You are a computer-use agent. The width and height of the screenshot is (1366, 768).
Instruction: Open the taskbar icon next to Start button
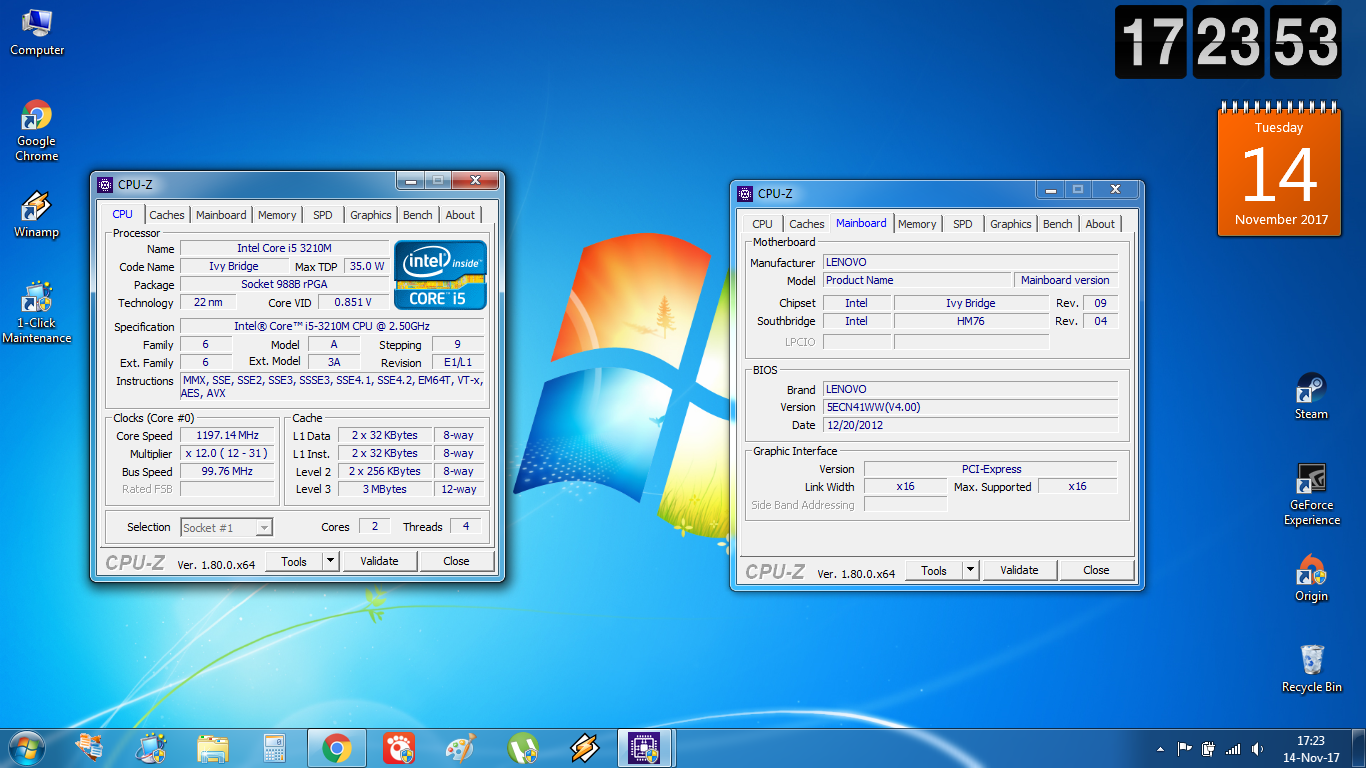pos(89,748)
